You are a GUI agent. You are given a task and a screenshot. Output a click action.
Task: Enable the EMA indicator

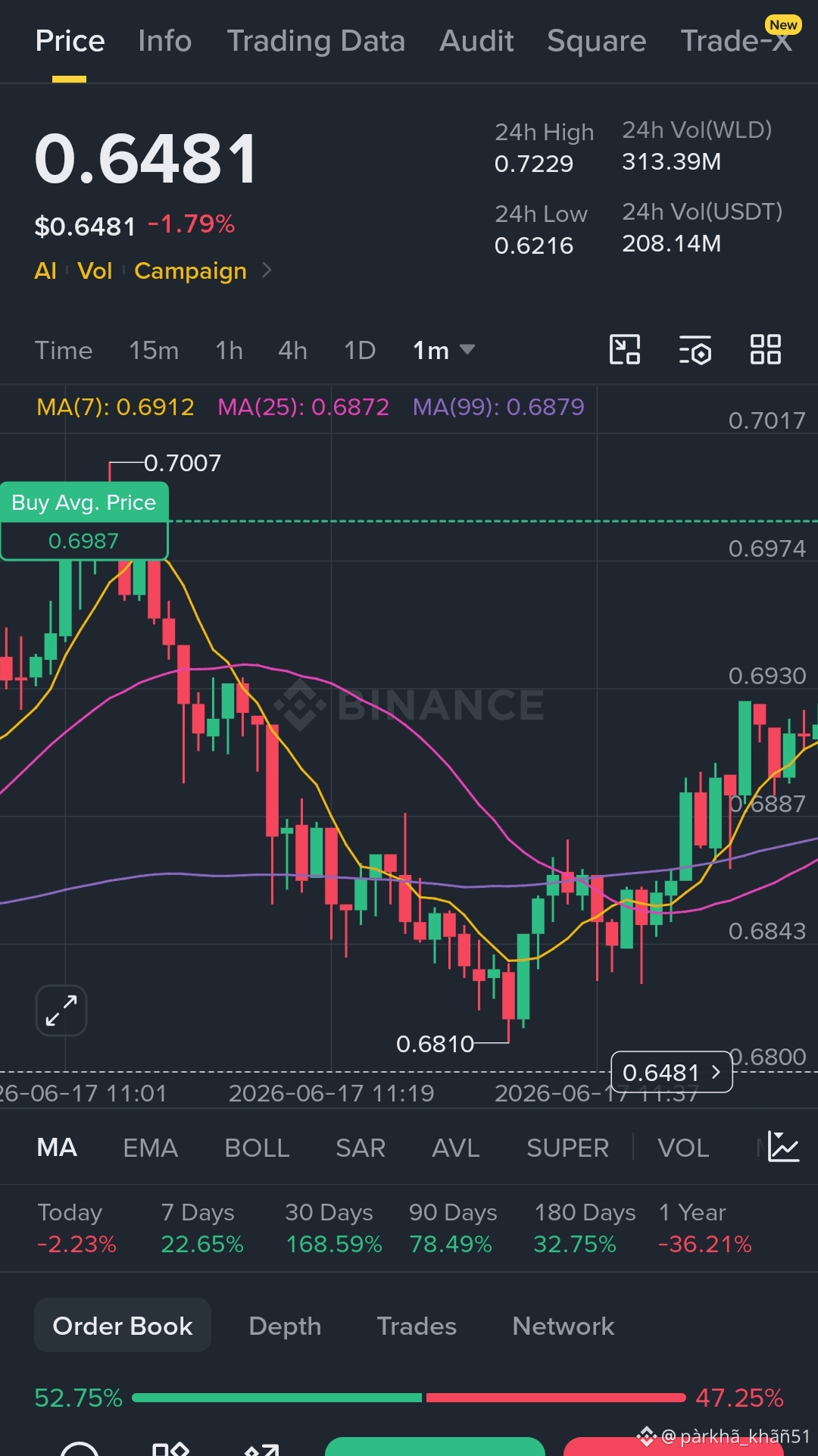150,1148
